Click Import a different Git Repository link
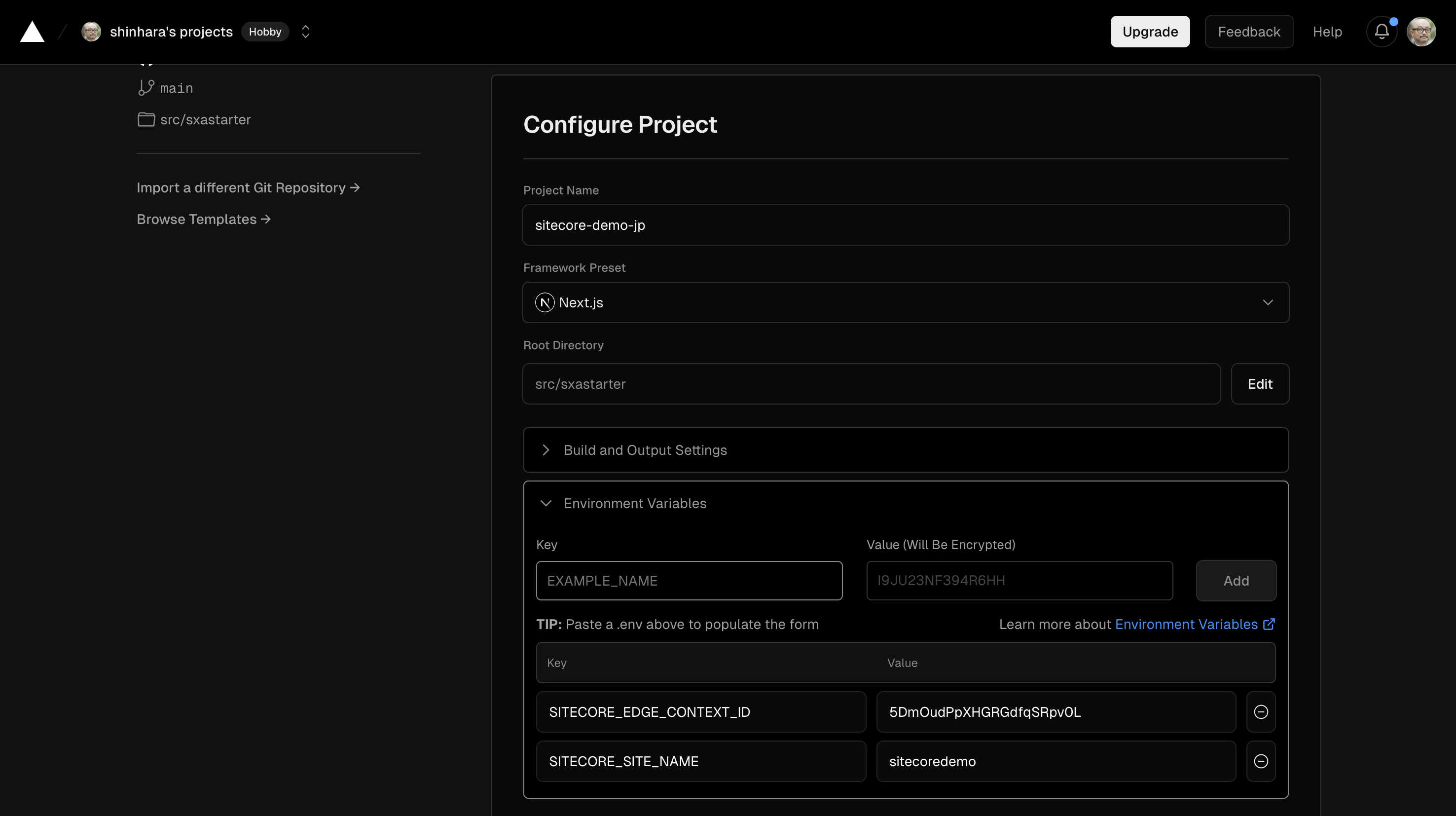 click(248, 187)
